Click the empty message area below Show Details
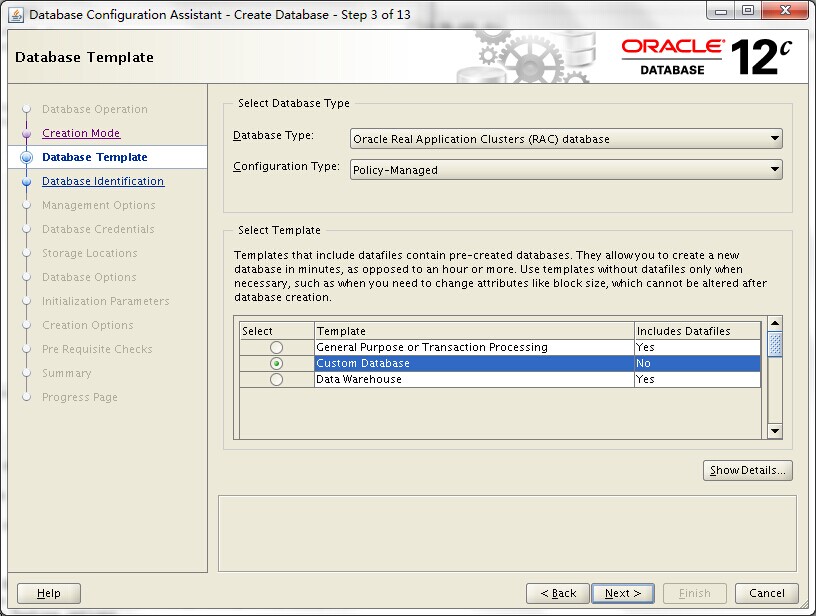The height and width of the screenshot is (616, 816). coord(507,534)
